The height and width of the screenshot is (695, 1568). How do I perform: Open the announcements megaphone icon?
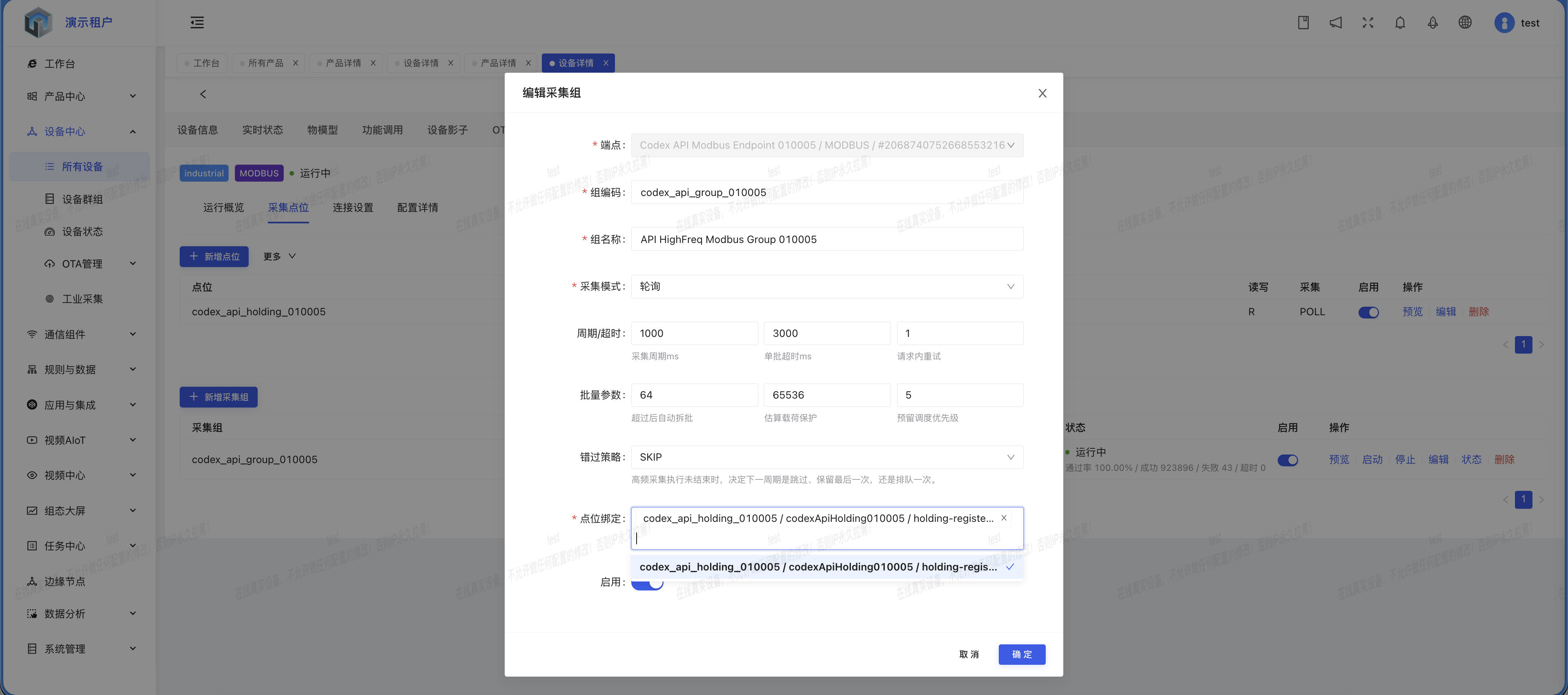[x=1336, y=22]
